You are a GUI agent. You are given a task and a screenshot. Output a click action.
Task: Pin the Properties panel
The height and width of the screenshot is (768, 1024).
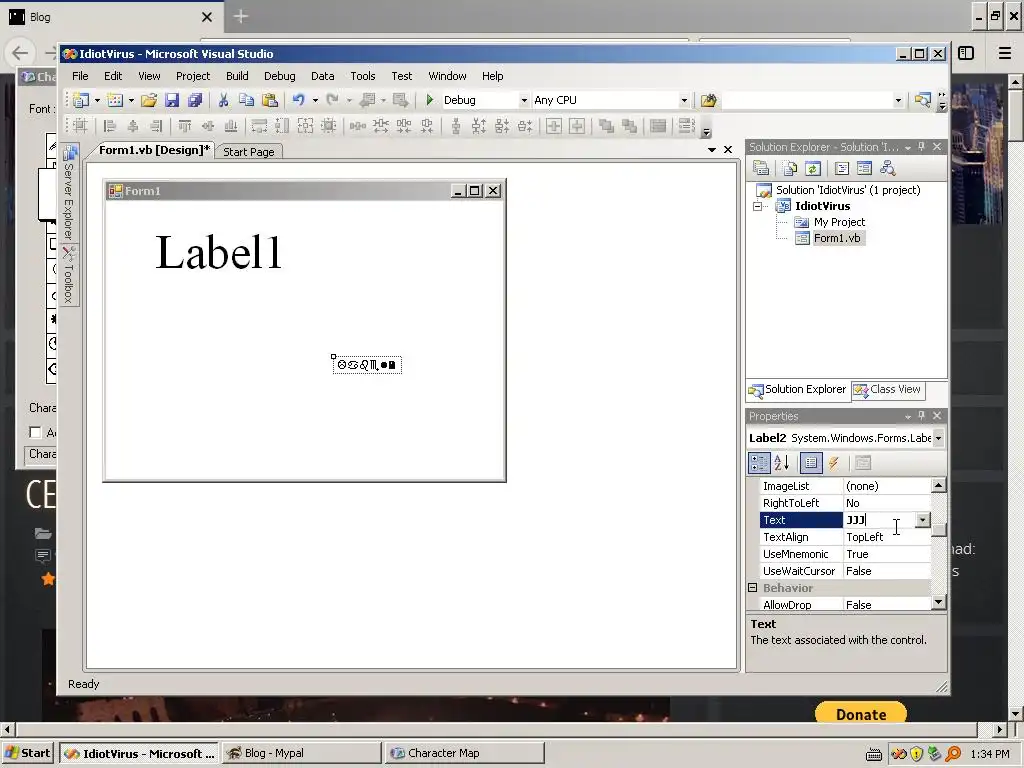[x=921, y=416]
